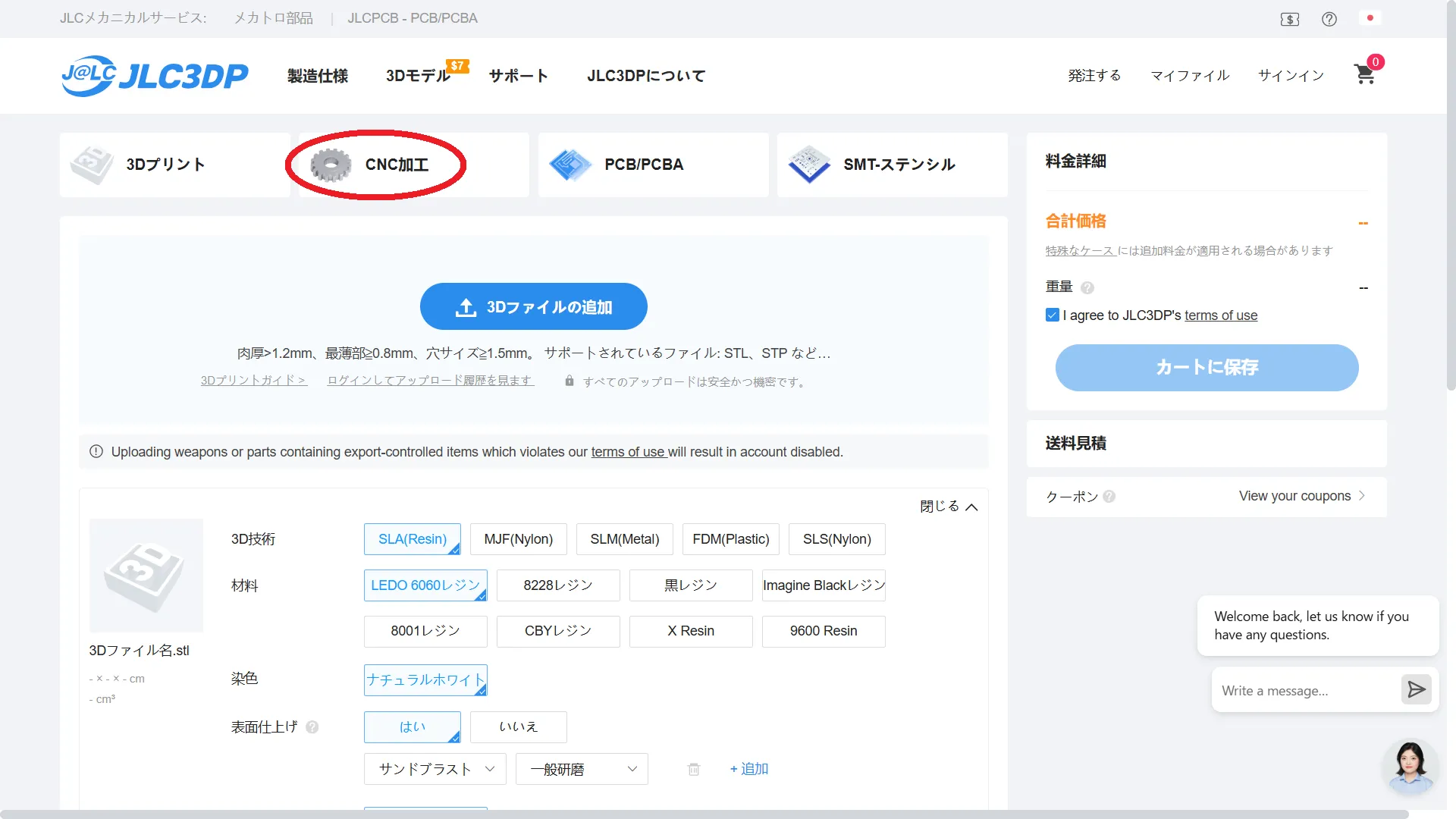Screen dimensions: 1456x819
Task: Open the 3Dプリントガイド link
Action: click(254, 381)
